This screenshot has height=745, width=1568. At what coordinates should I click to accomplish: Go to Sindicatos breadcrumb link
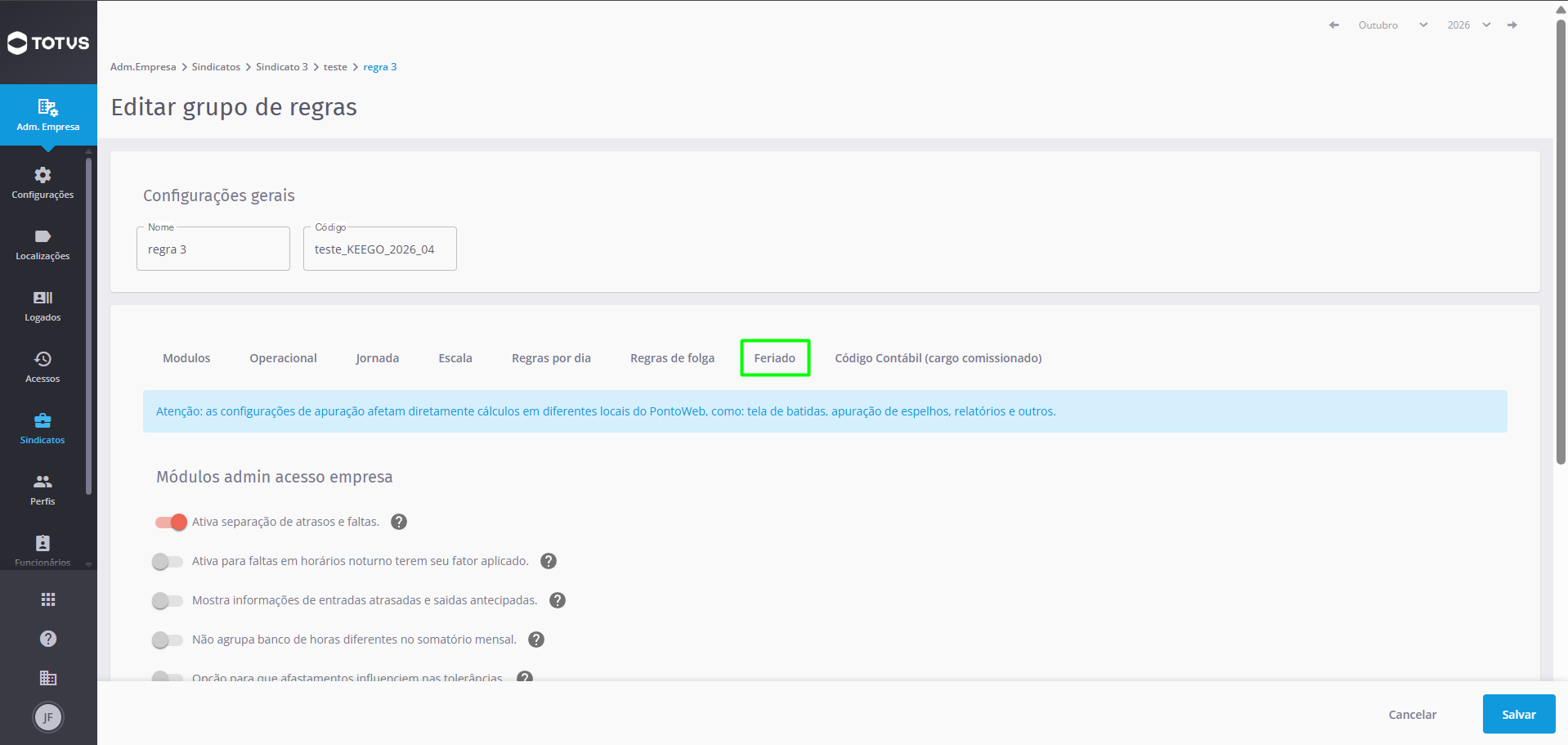click(216, 67)
